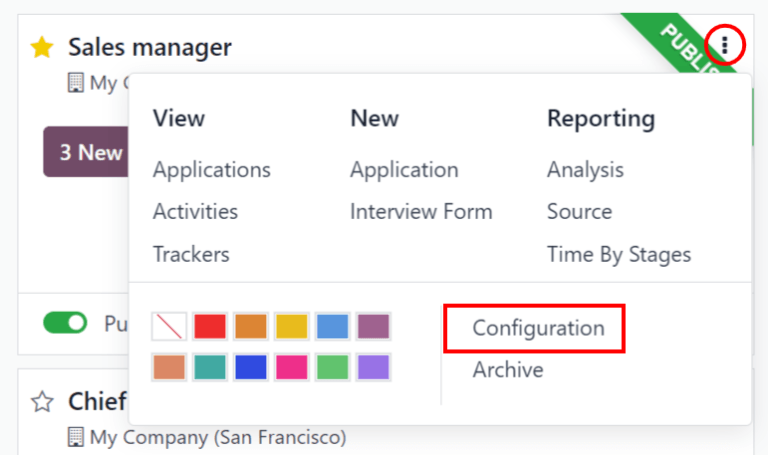Click the 3 New applications button
The image size is (768, 455).
click(88, 152)
